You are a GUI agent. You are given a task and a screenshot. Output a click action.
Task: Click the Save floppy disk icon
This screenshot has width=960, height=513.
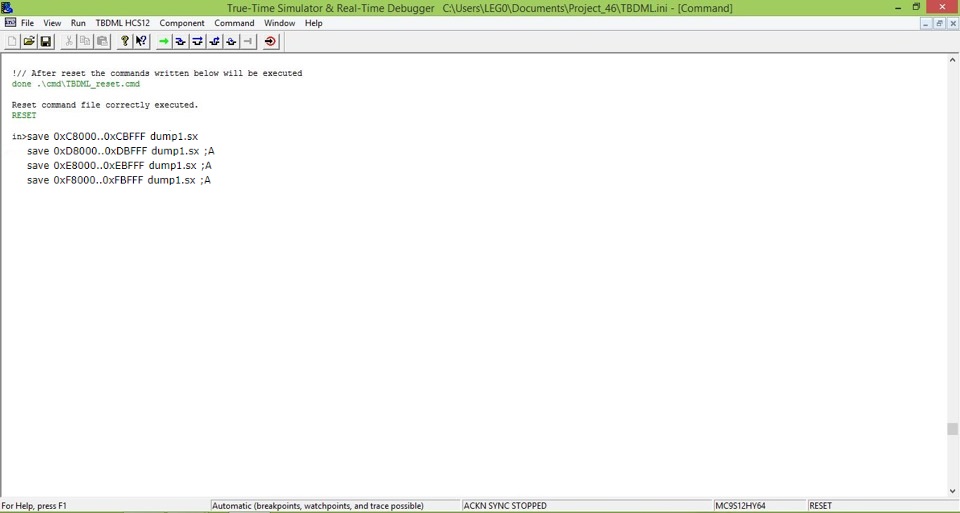point(46,41)
